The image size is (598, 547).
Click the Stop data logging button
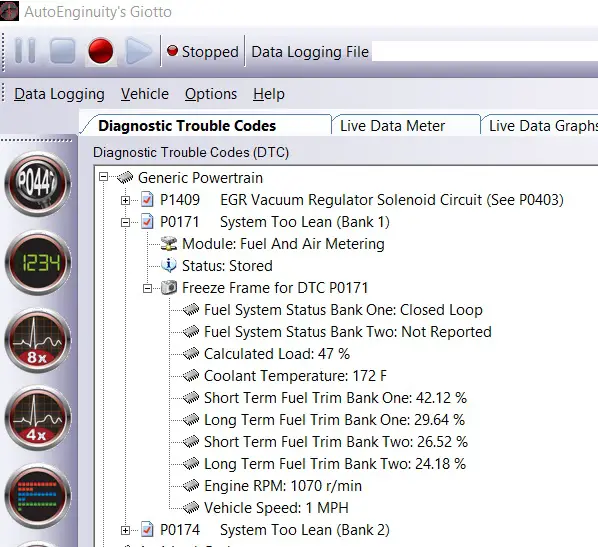click(x=63, y=51)
